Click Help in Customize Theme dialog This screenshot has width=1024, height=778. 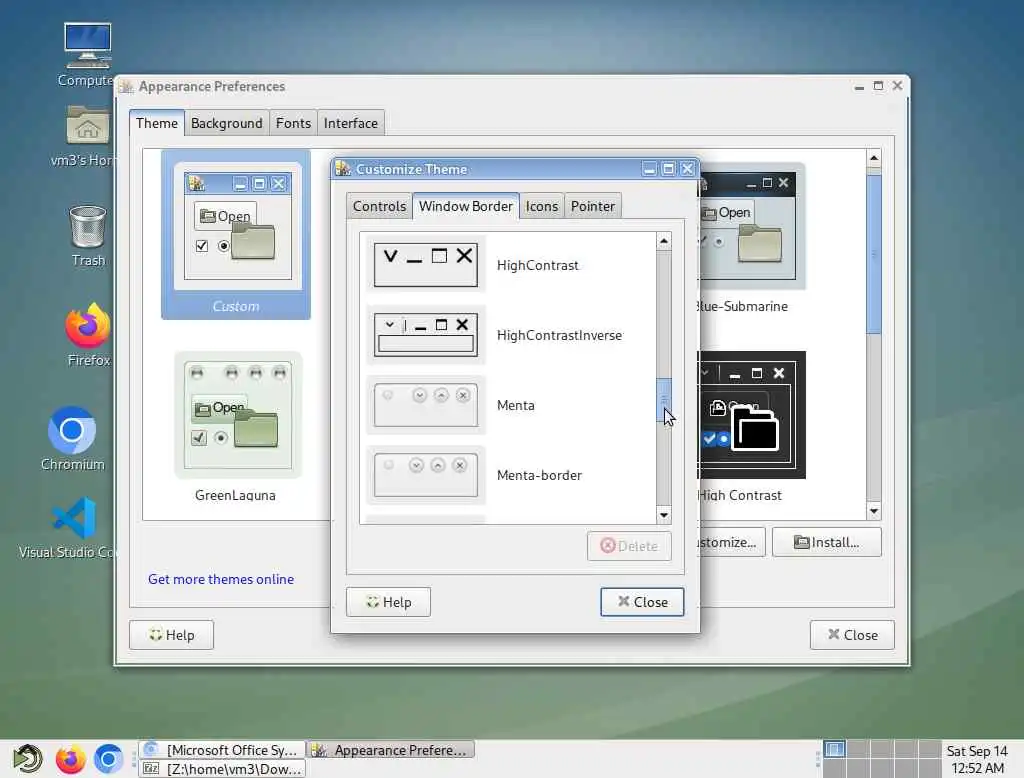[388, 602]
